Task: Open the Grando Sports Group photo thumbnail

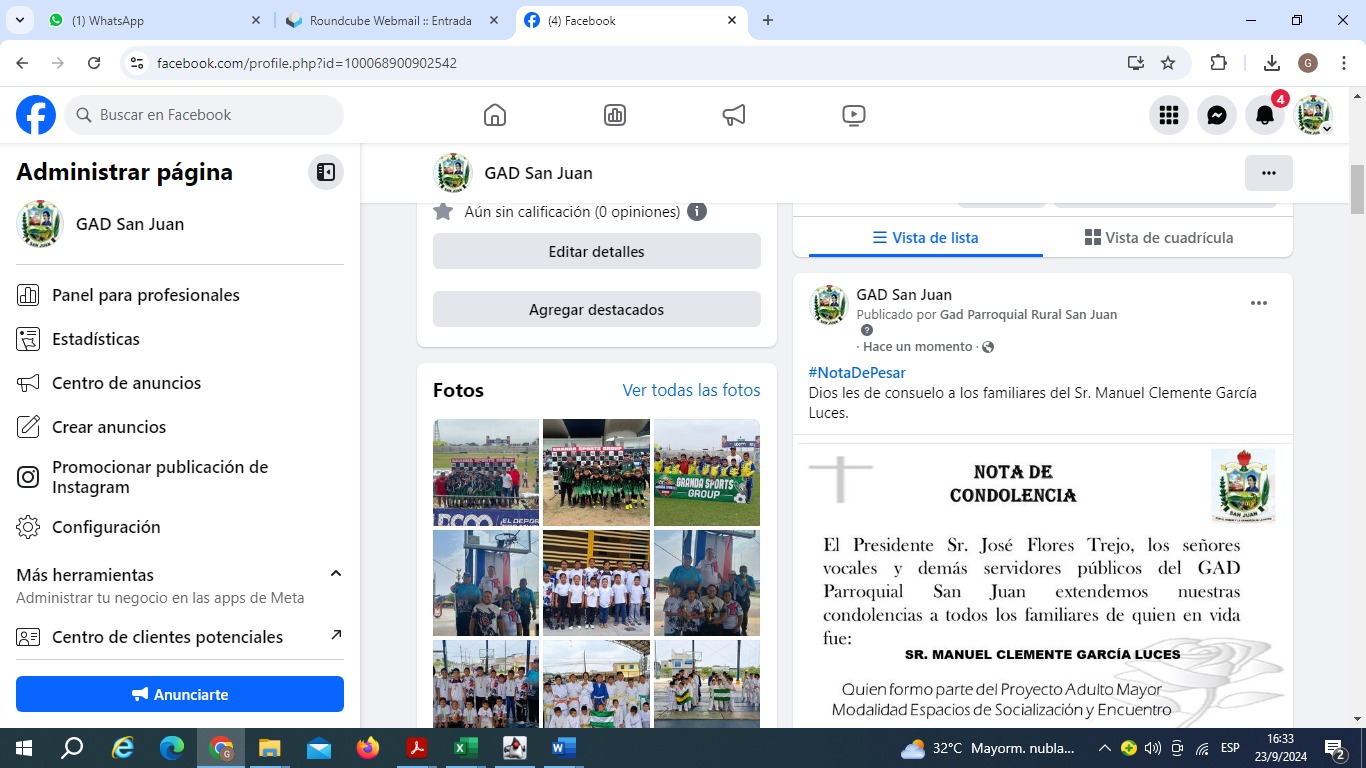Action: 706,472
